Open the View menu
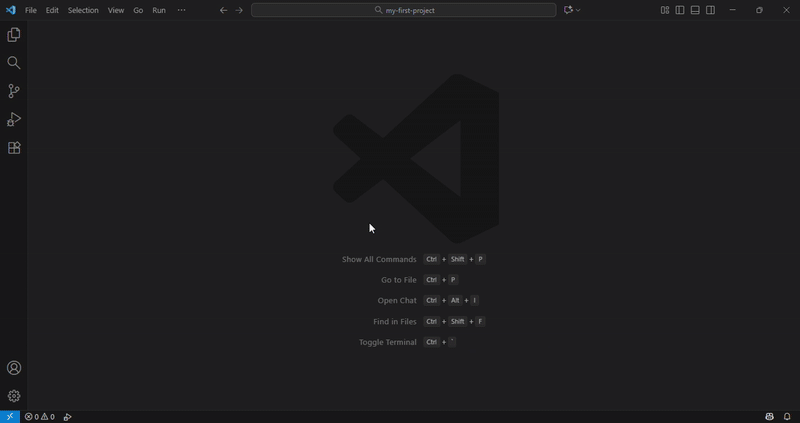 tap(116, 10)
